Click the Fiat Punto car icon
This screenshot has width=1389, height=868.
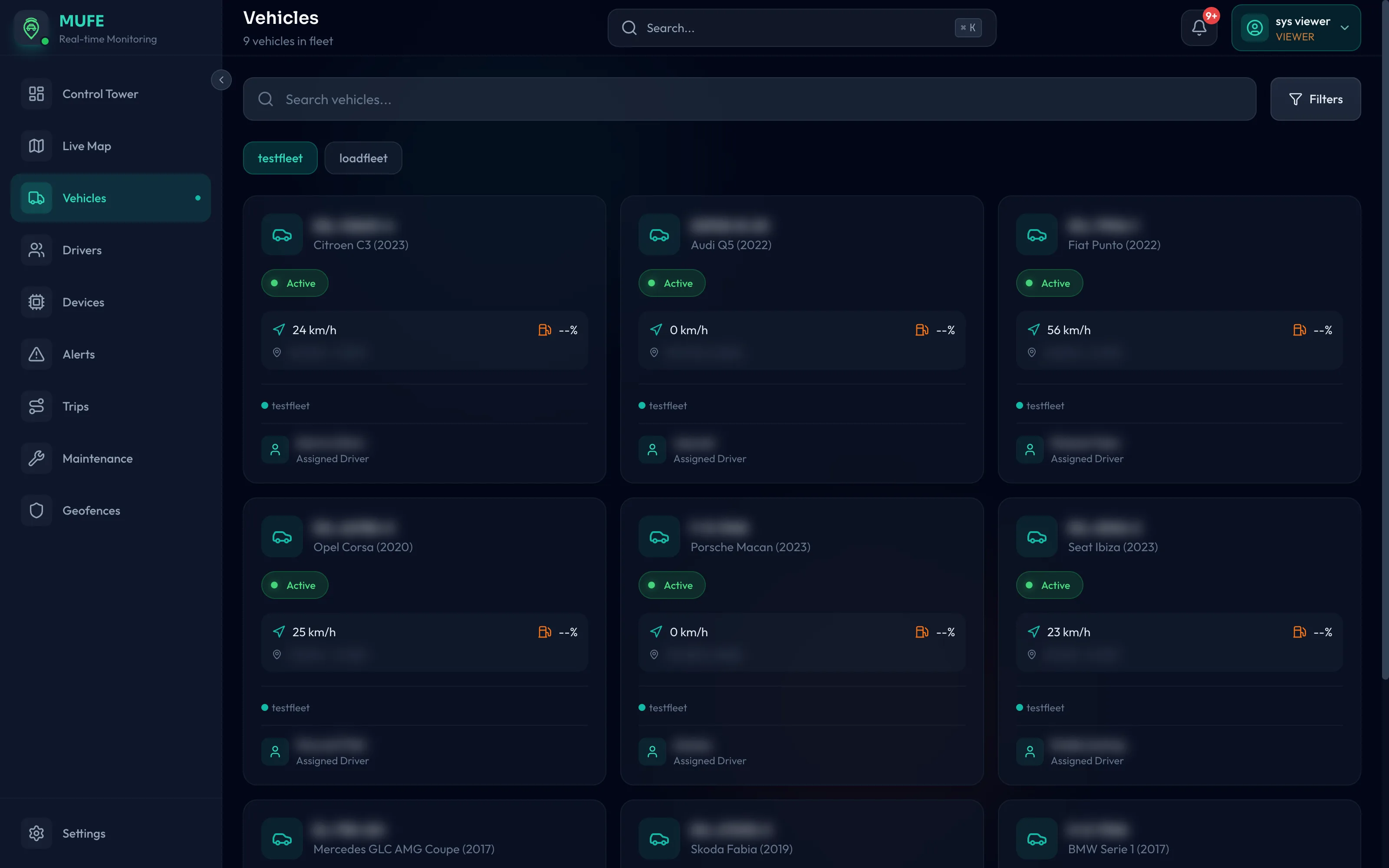click(1037, 235)
